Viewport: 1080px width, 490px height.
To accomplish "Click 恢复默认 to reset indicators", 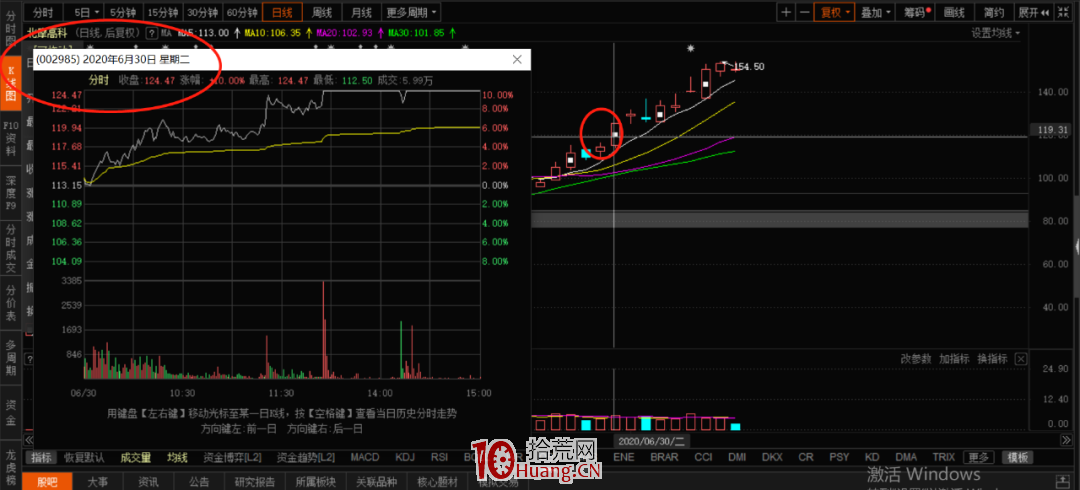I will pos(84,457).
